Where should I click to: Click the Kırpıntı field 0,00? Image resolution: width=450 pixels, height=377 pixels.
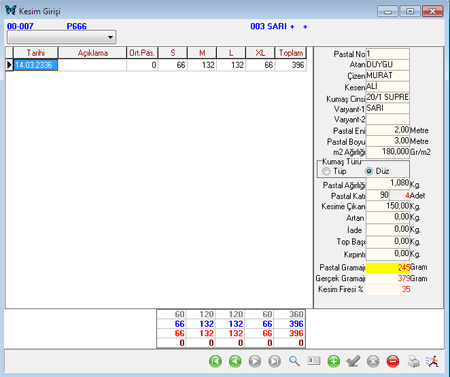coord(387,254)
